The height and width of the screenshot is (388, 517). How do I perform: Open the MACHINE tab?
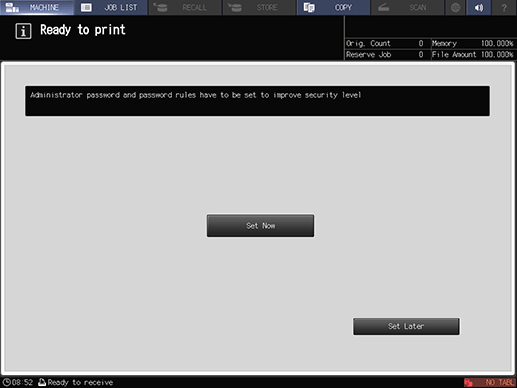pos(37,7)
